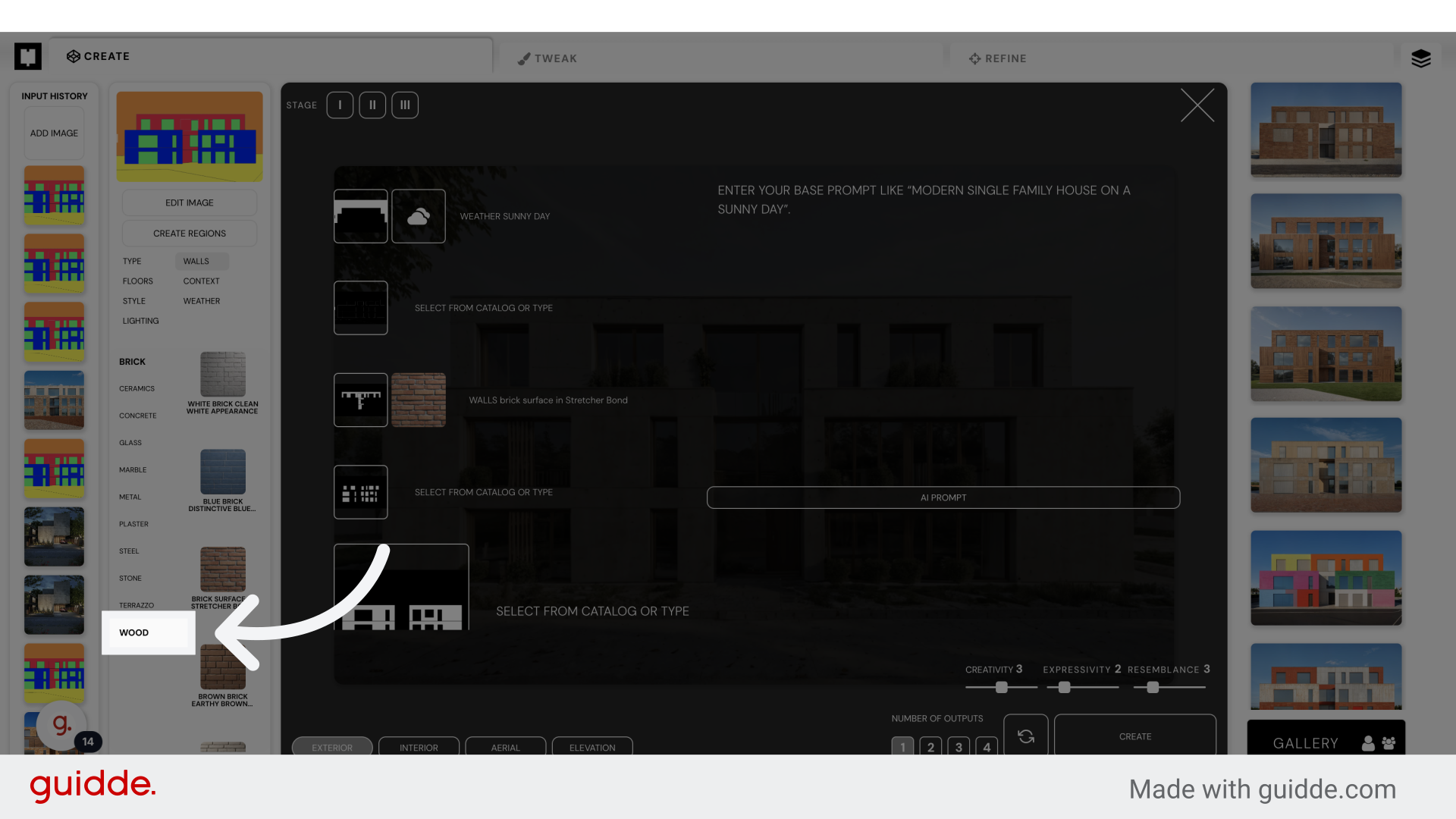Image resolution: width=1456 pixels, height=819 pixels.
Task: Choose the STONE material category
Action: coord(130,579)
